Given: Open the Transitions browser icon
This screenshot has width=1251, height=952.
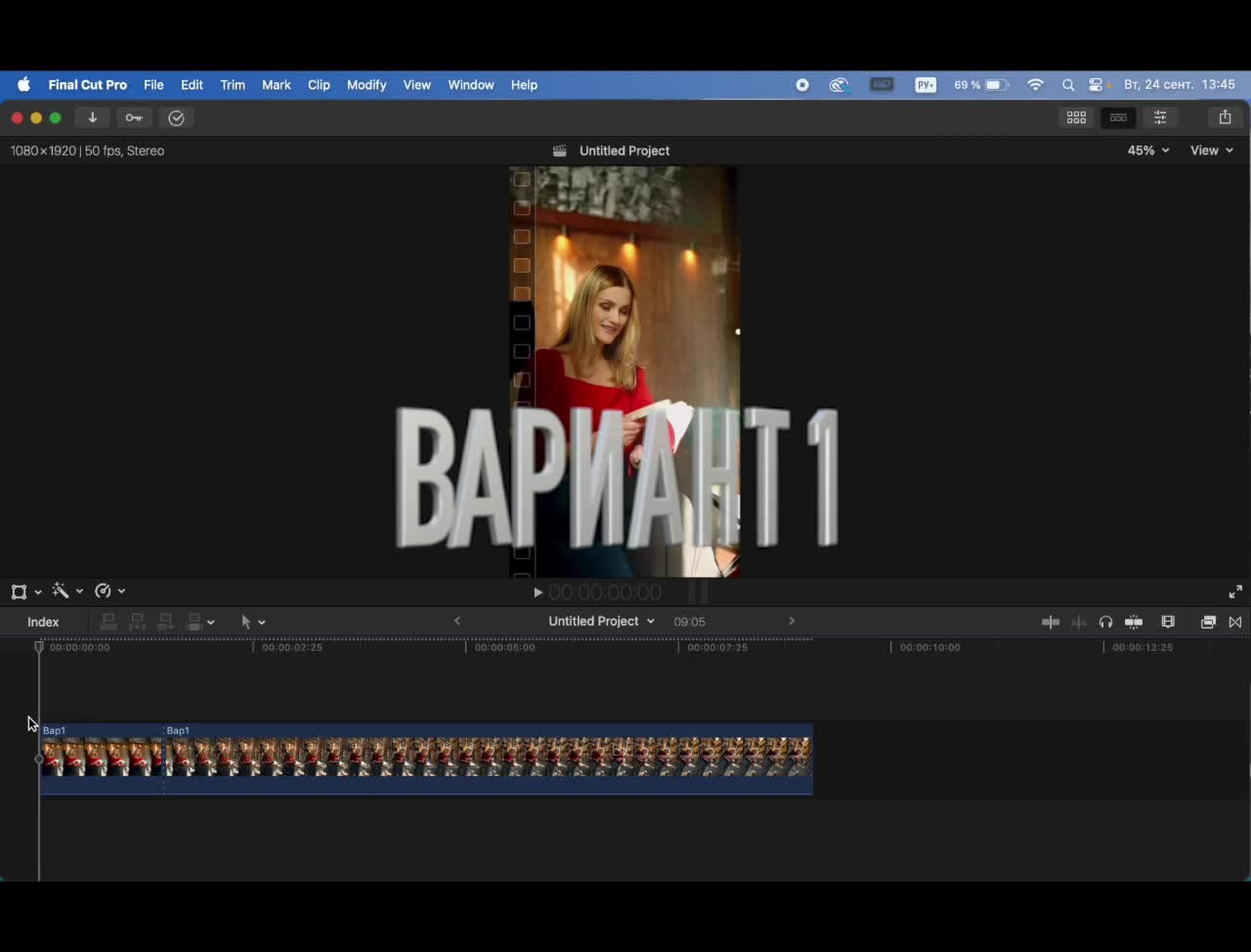Looking at the screenshot, I should 1235,623.
